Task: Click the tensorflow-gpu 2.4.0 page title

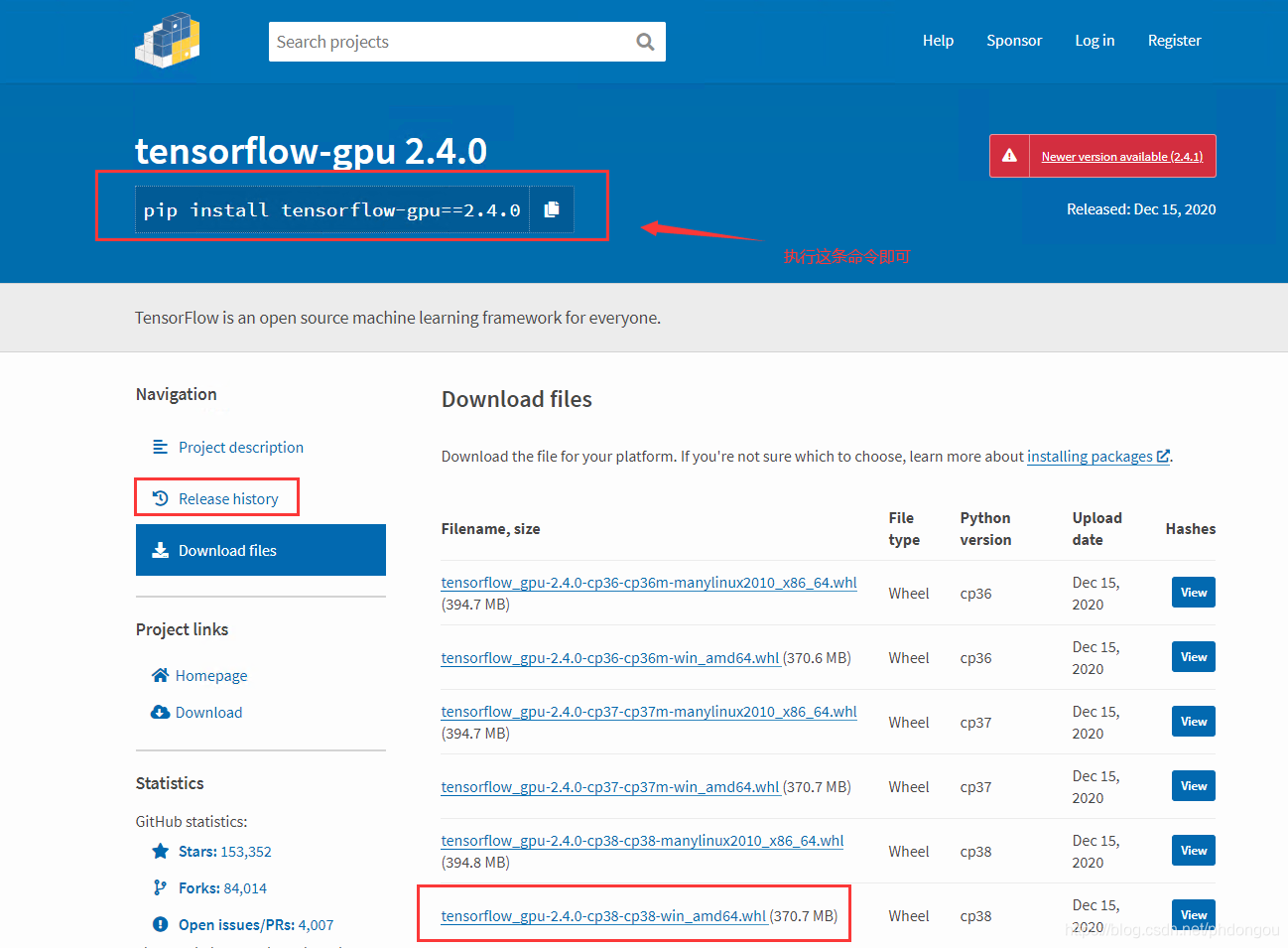Action: (311, 151)
